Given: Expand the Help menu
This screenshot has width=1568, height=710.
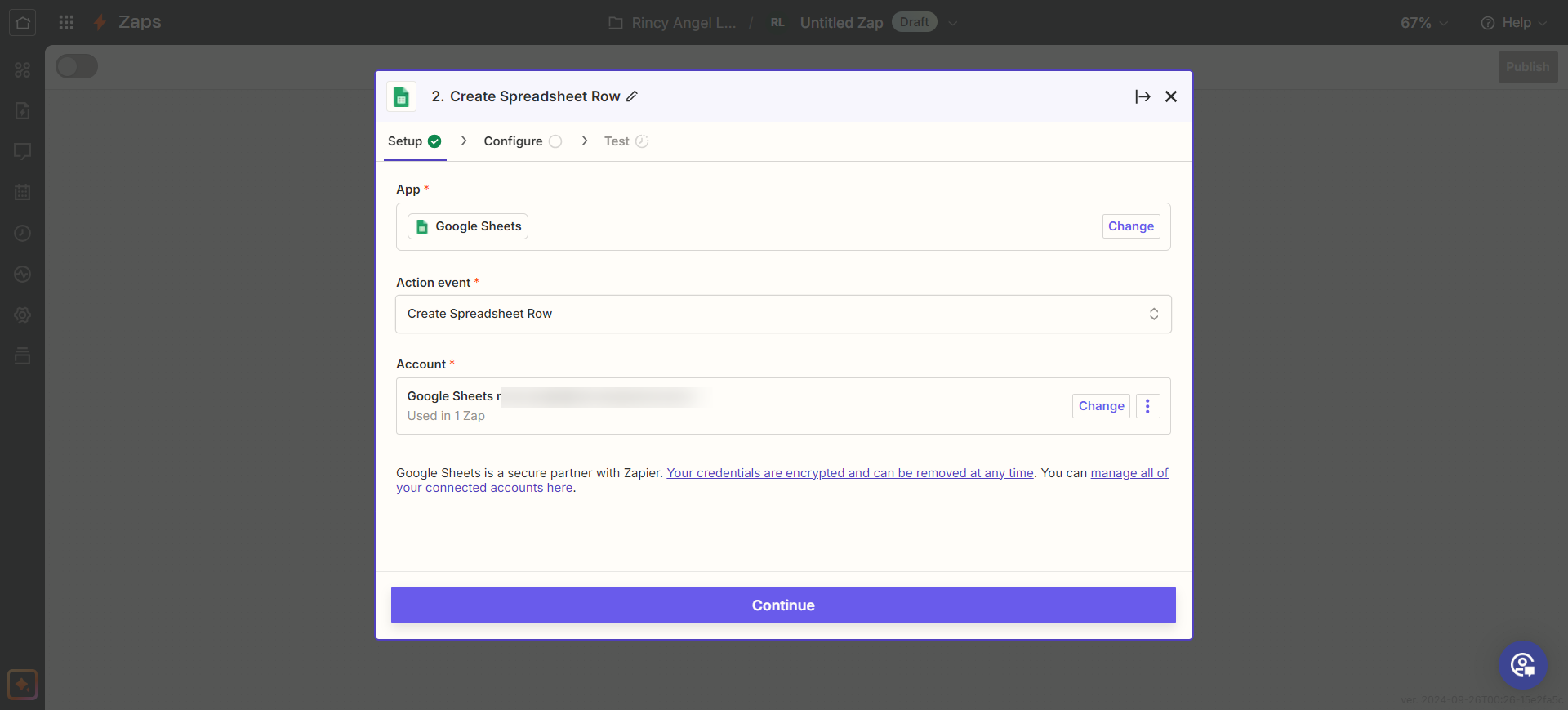Looking at the screenshot, I should pyautogui.click(x=1513, y=23).
